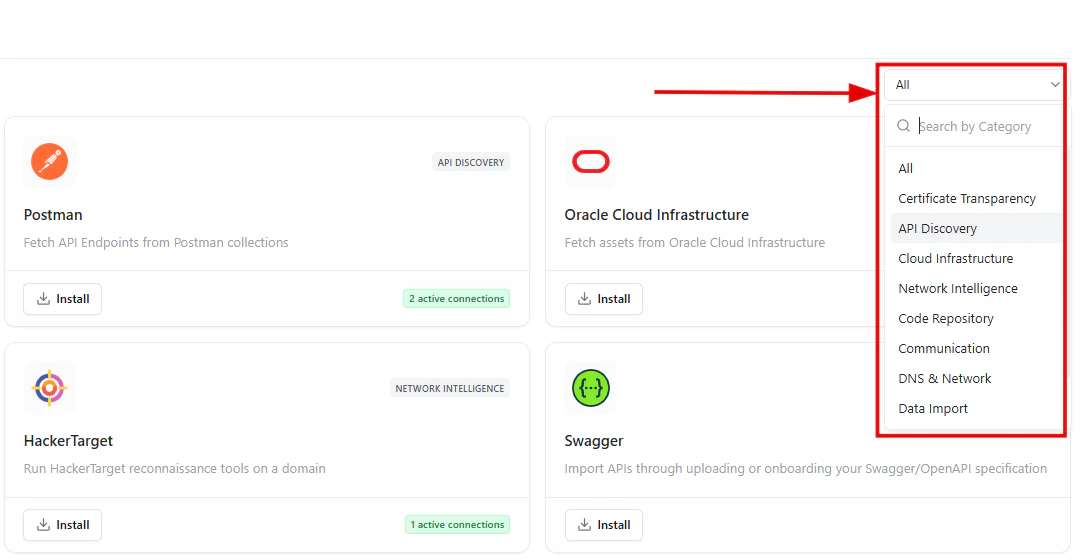Choose Communication in the category list
The height and width of the screenshot is (560, 1083).
tap(976, 349)
